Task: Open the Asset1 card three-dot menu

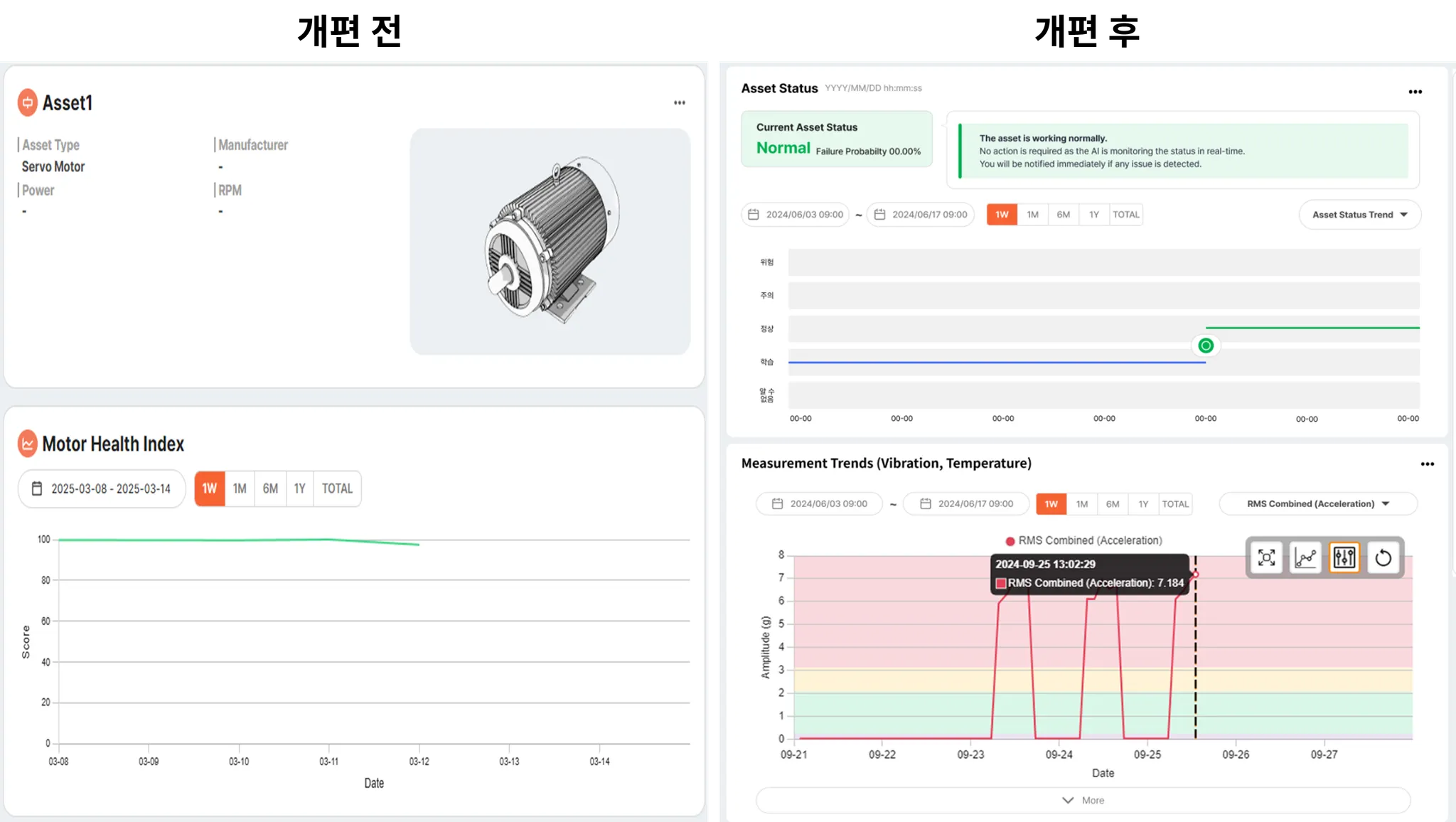Action: [680, 103]
